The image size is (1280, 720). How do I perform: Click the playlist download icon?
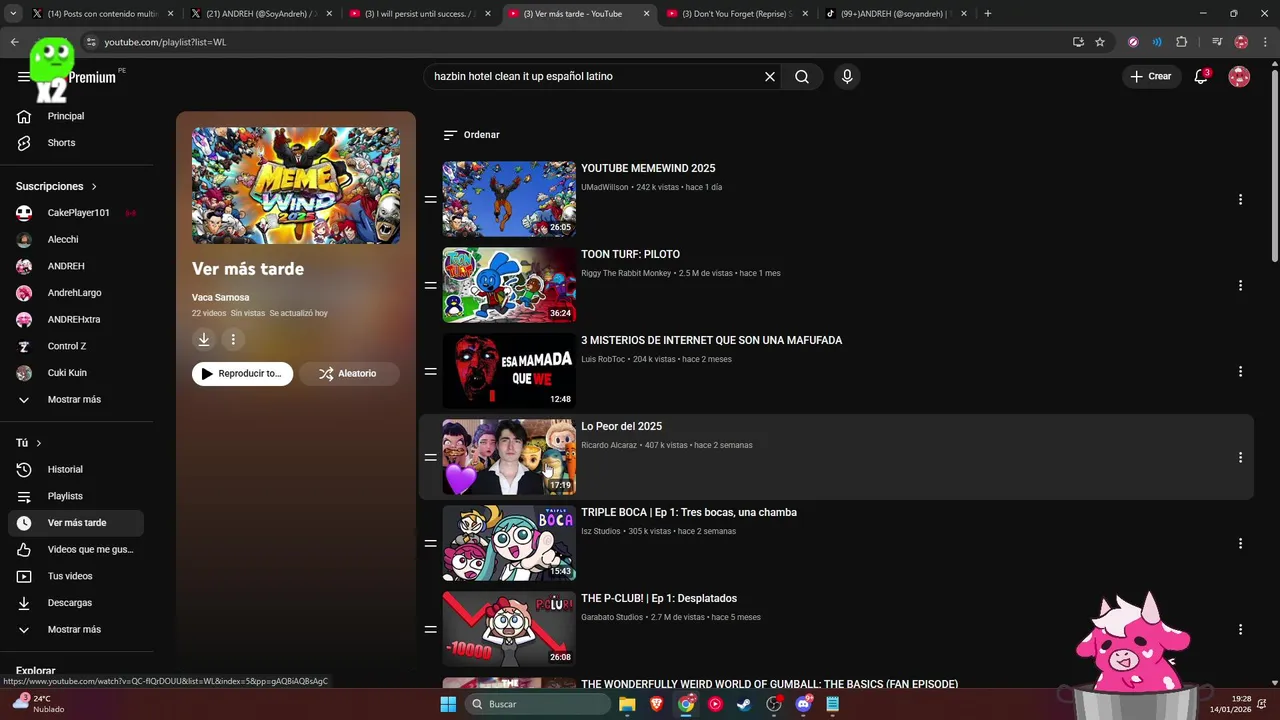(x=204, y=340)
